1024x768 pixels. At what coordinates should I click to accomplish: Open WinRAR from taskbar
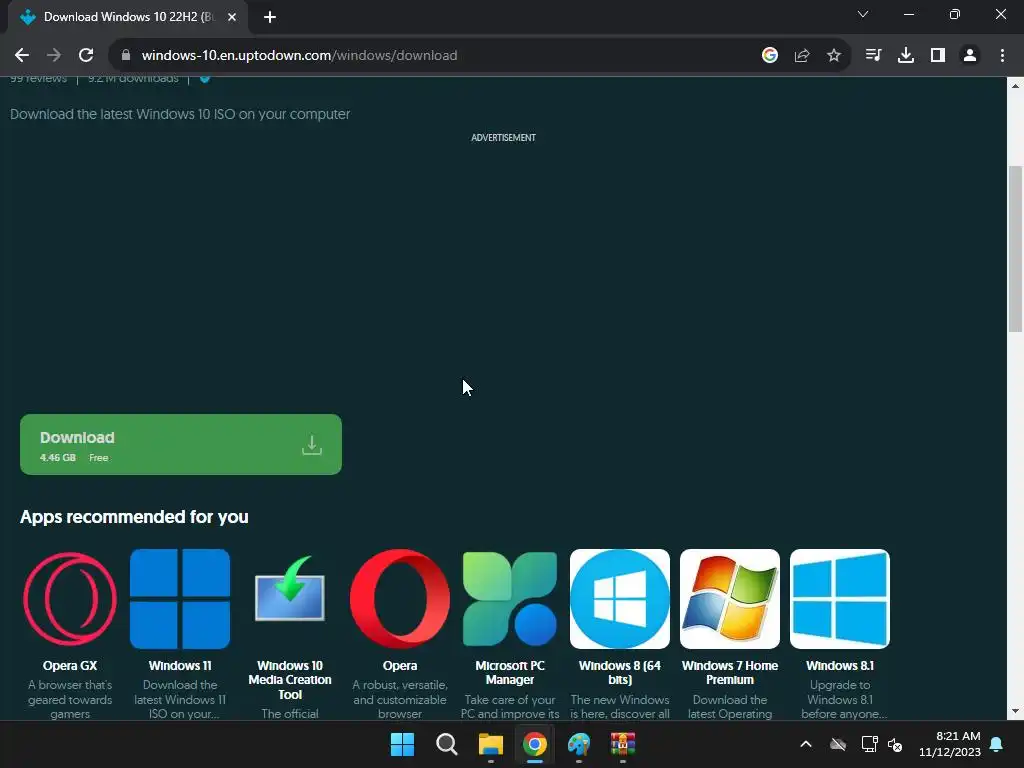point(622,744)
